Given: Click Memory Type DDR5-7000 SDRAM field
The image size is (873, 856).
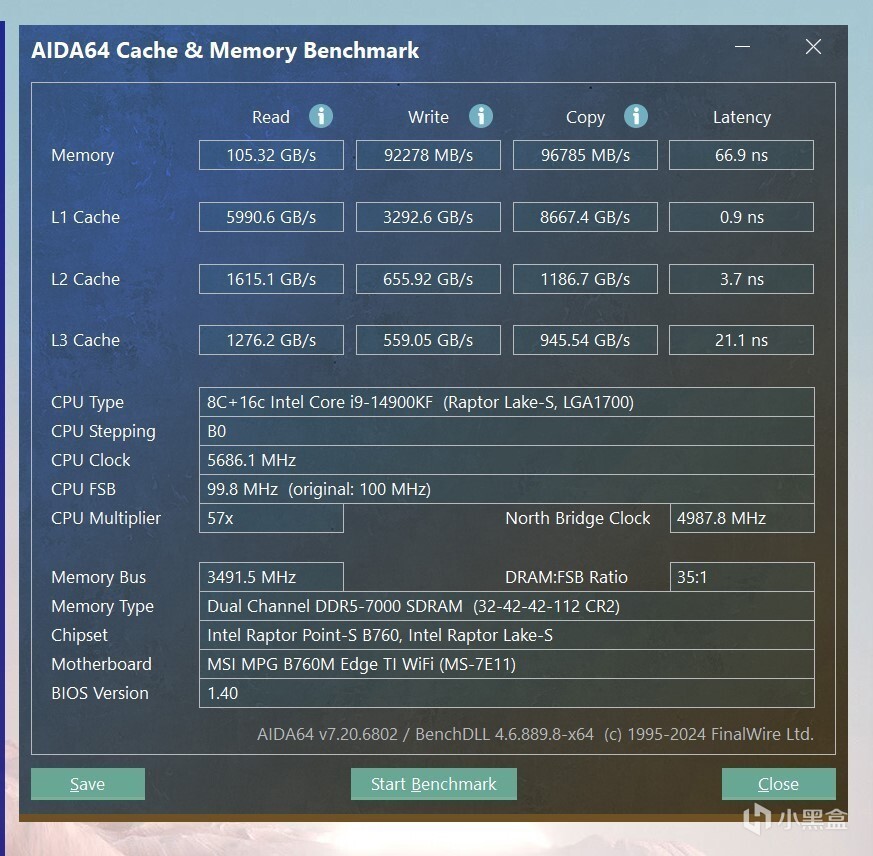Looking at the screenshot, I should pyautogui.click(x=507, y=606).
